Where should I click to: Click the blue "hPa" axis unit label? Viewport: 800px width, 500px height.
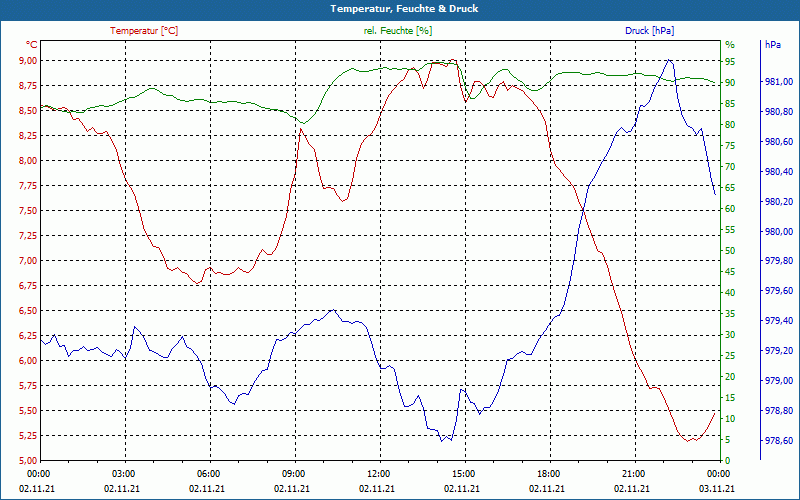[772, 45]
